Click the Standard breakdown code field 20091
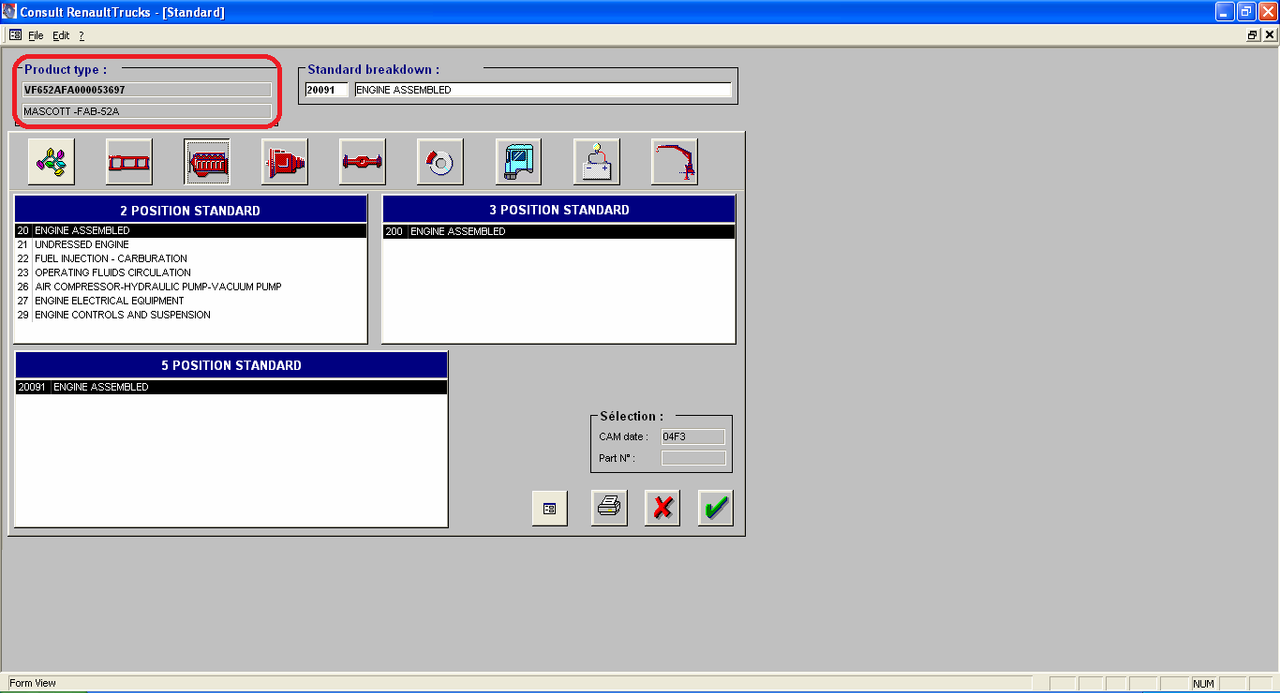This screenshot has width=1280, height=693. coord(327,90)
